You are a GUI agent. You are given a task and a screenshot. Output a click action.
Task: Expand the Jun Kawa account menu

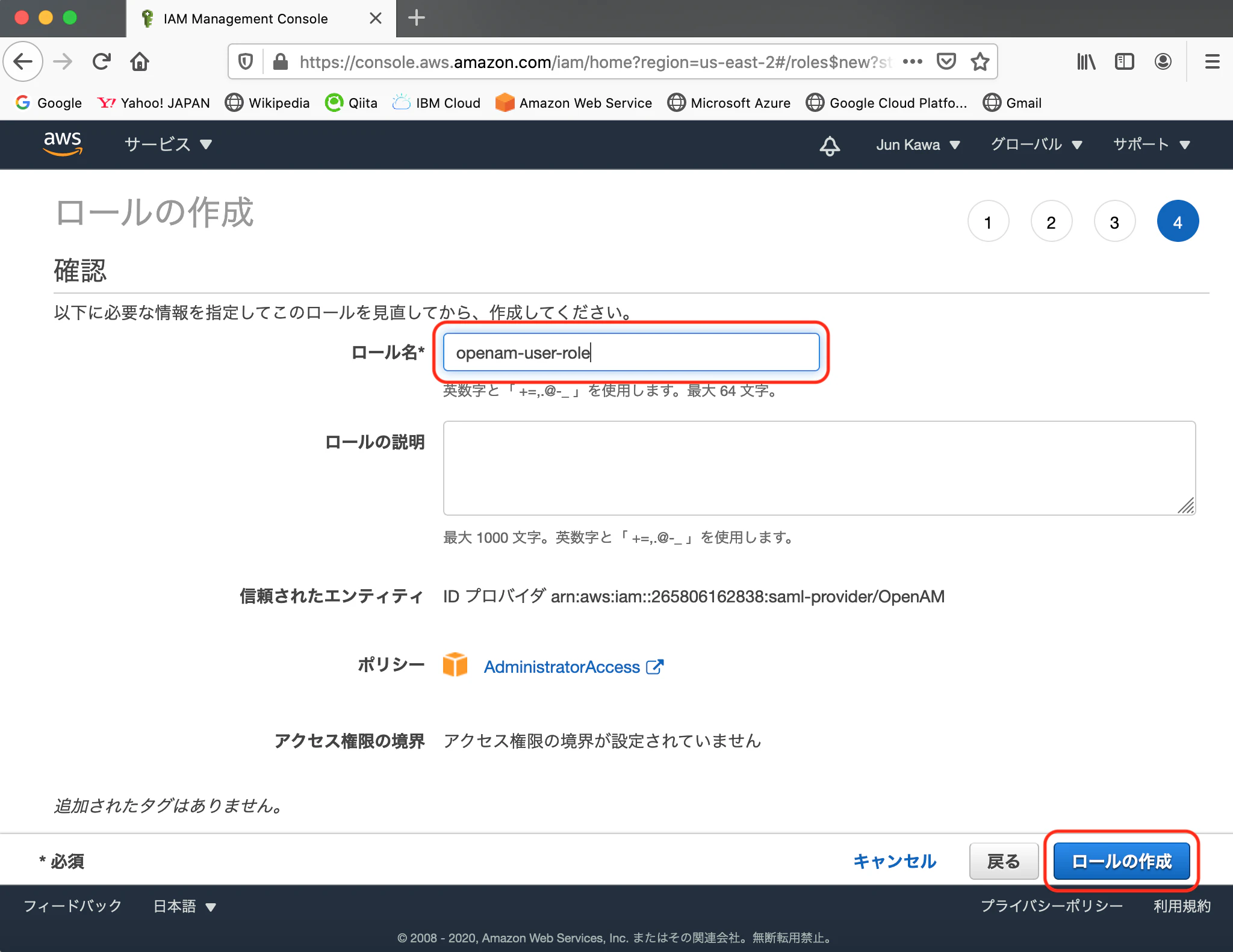click(918, 144)
